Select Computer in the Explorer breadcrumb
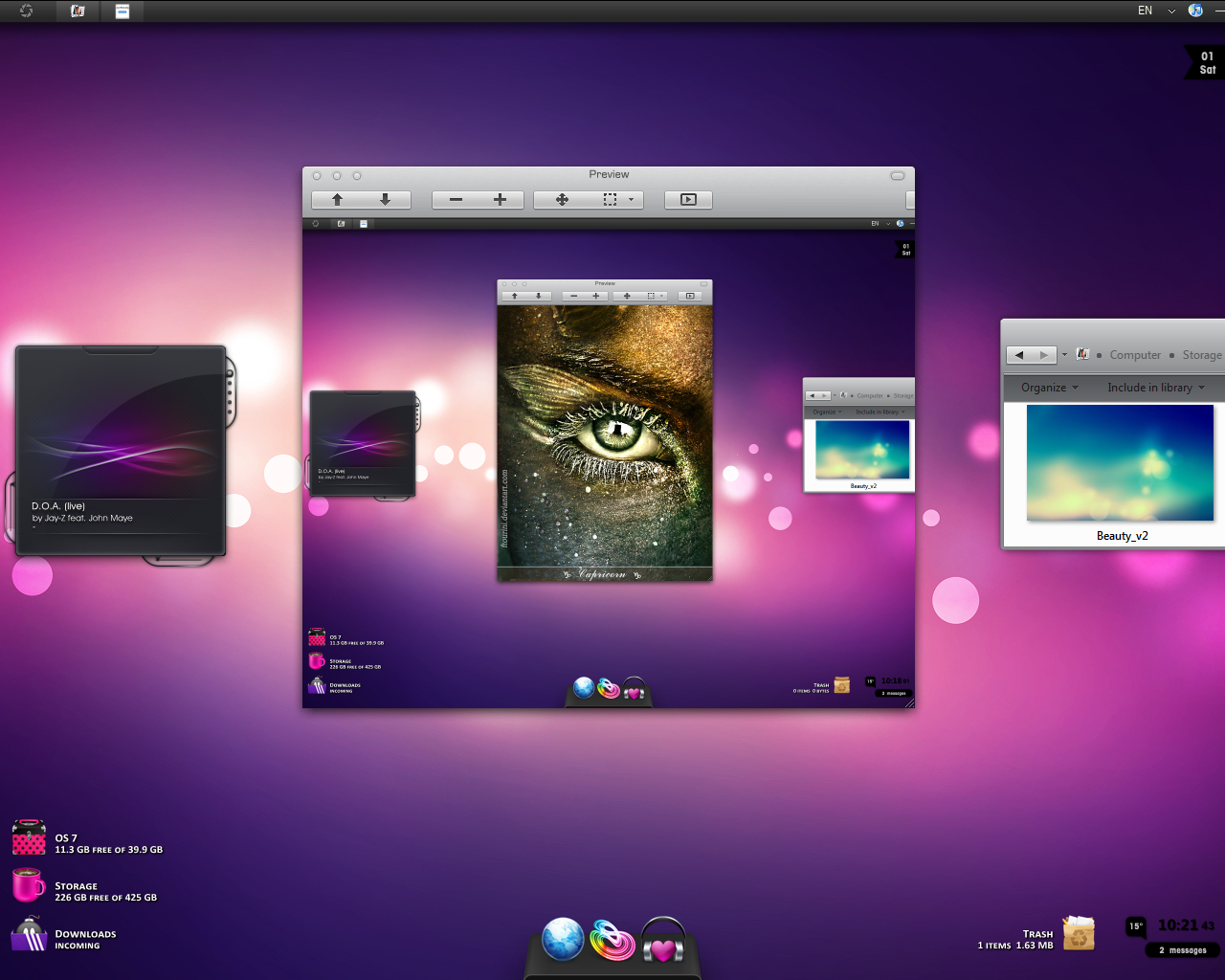 pos(1135,355)
